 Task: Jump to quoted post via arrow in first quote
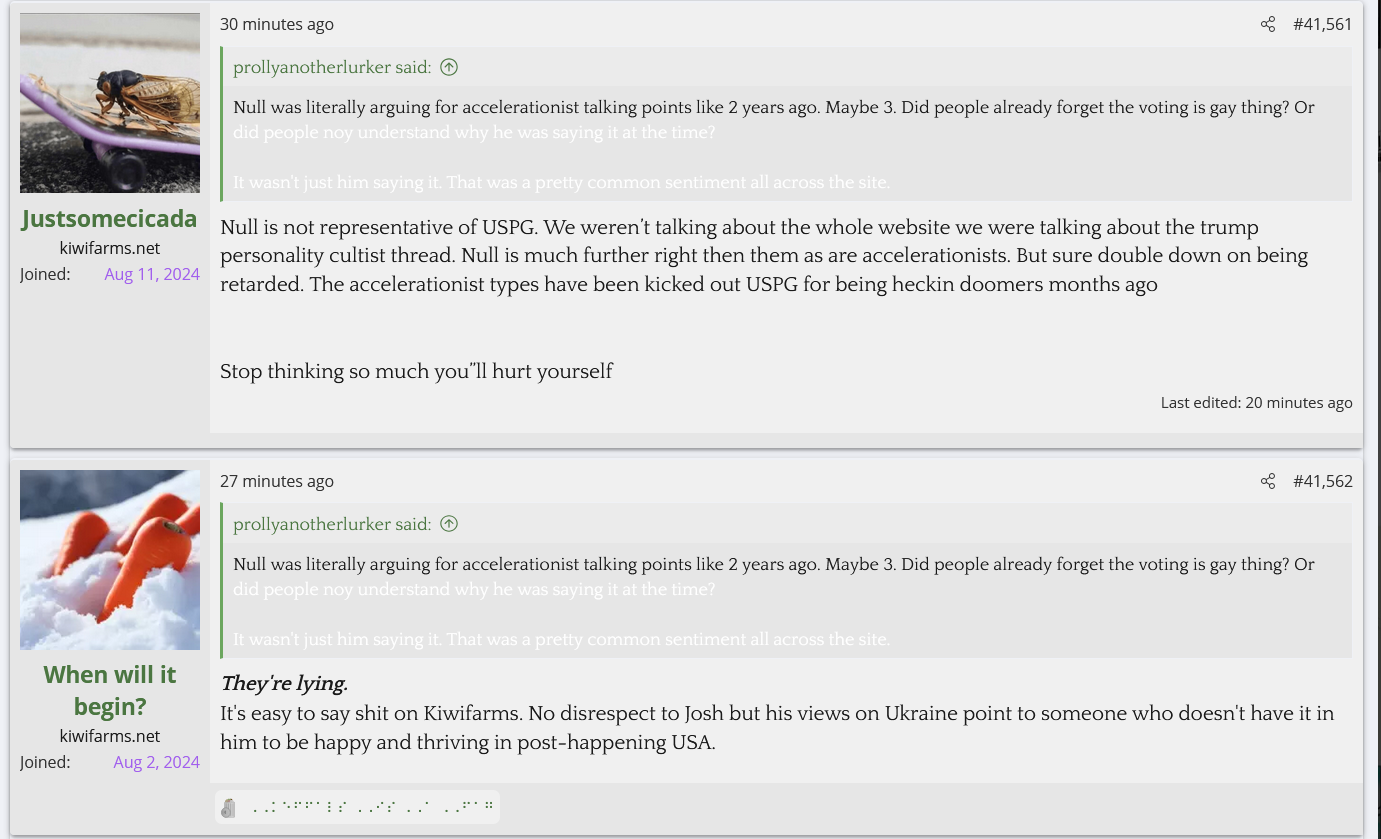click(449, 67)
